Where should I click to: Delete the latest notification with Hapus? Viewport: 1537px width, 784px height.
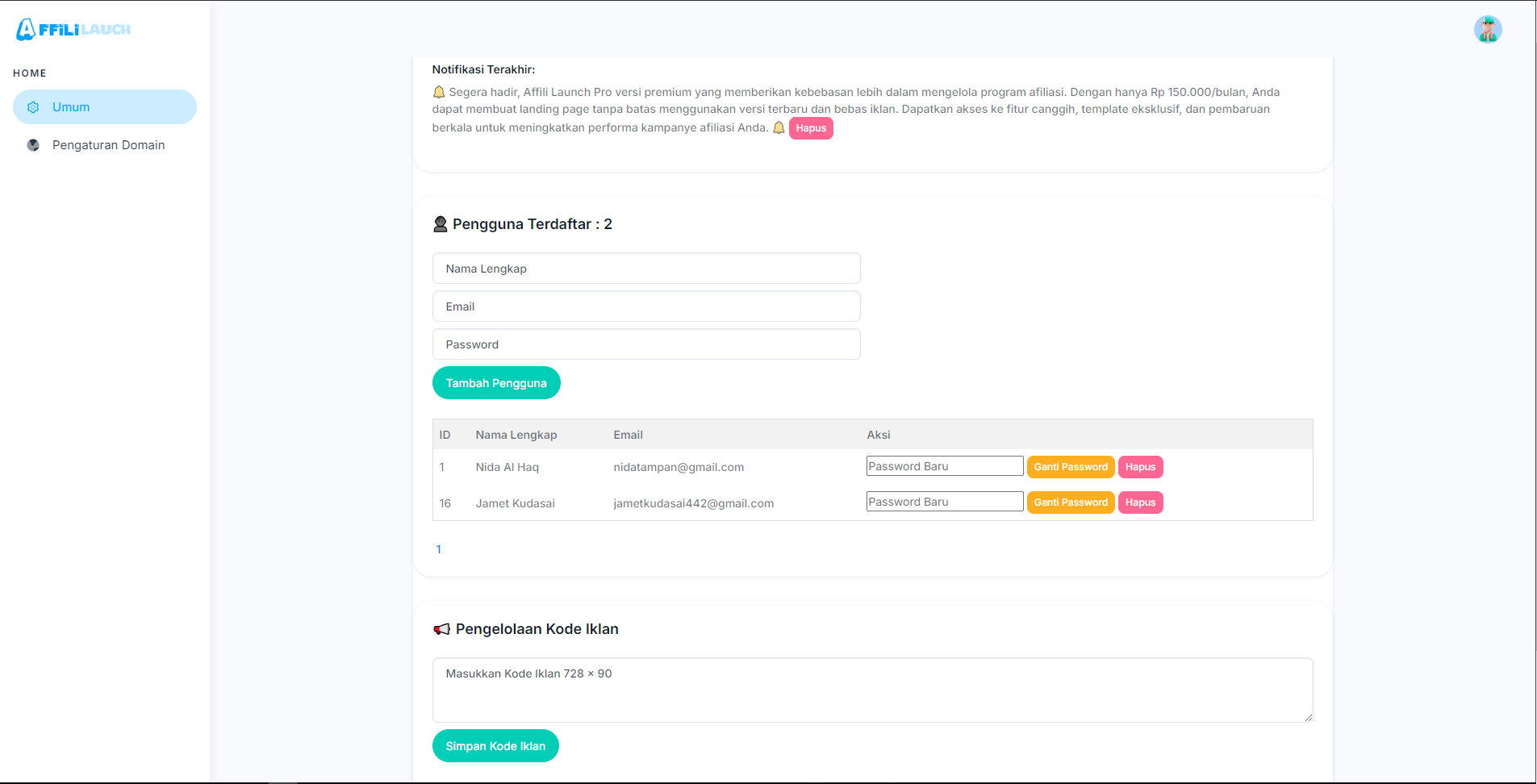pos(811,128)
